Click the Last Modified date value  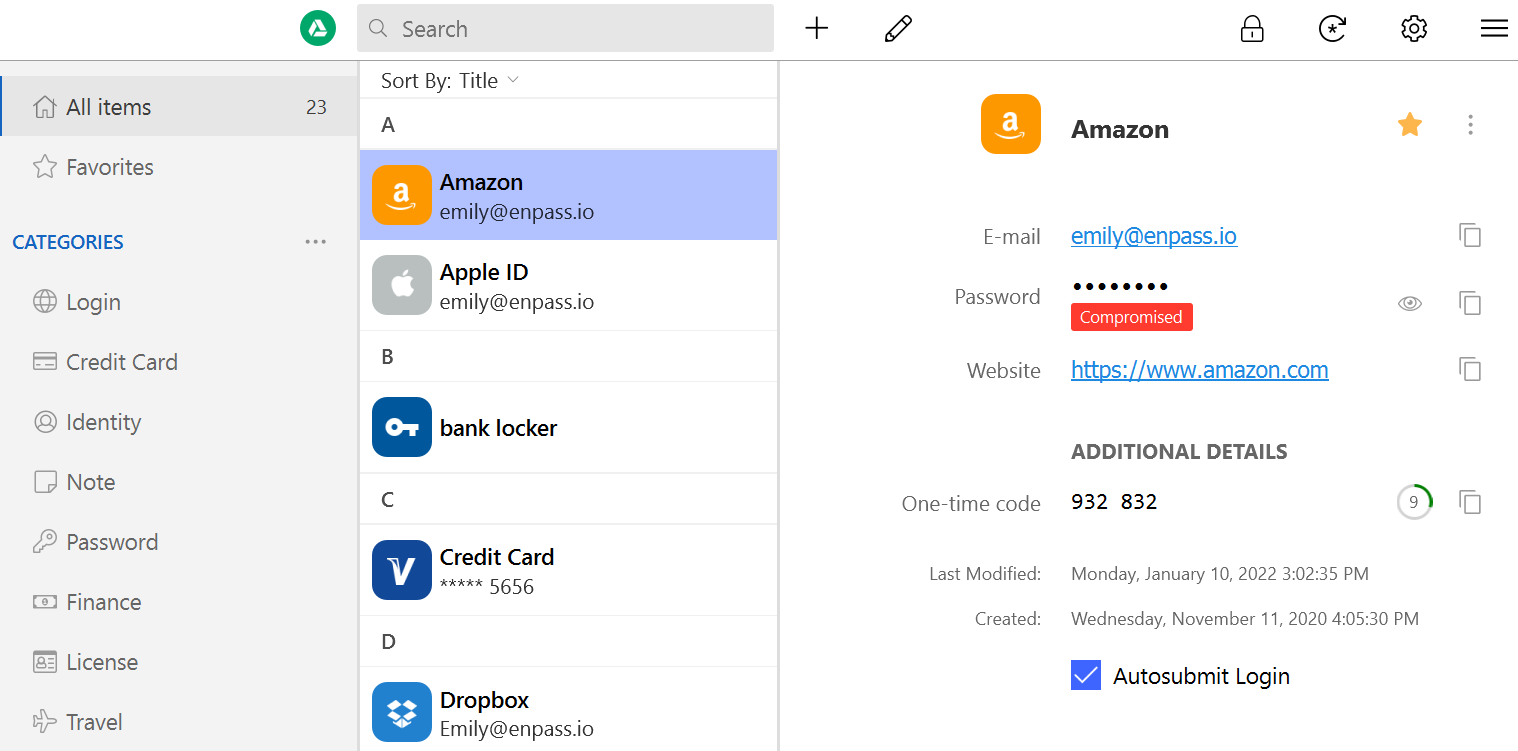1220,574
